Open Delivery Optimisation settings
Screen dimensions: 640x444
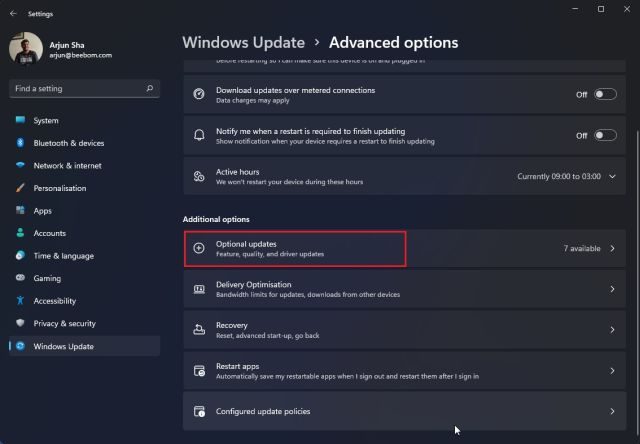(404, 289)
